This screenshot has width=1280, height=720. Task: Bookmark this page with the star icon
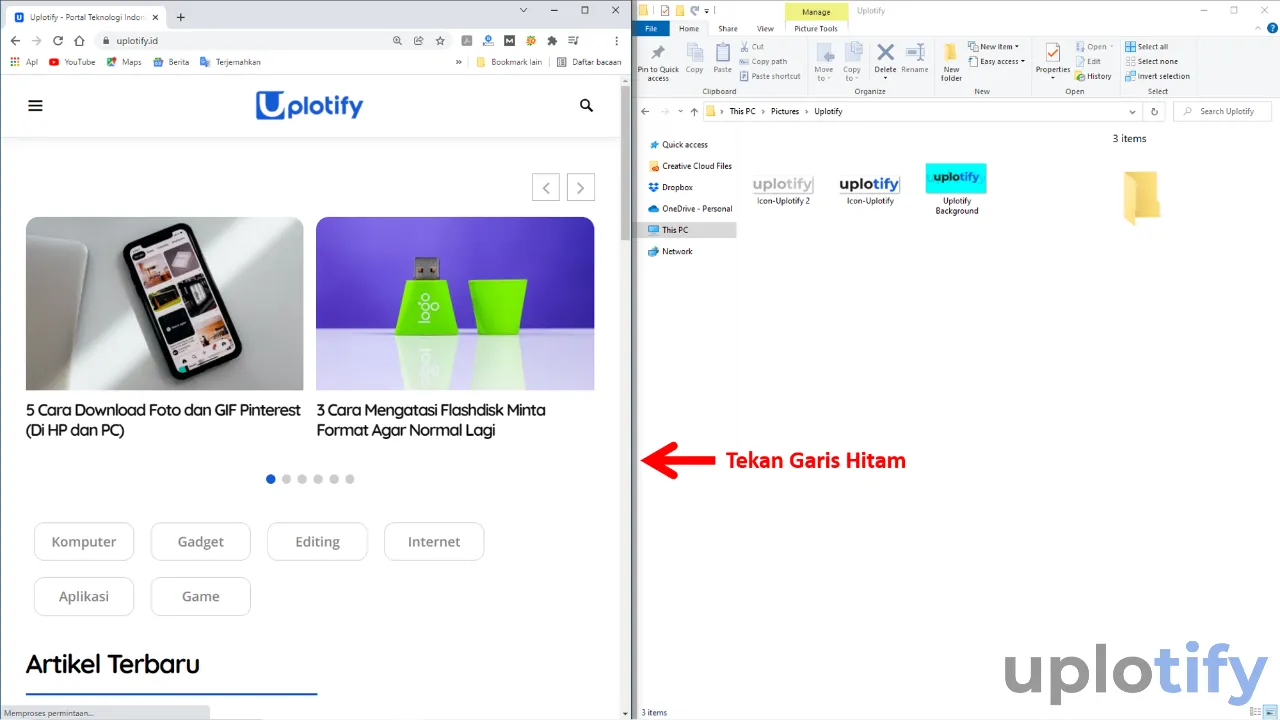(440, 41)
